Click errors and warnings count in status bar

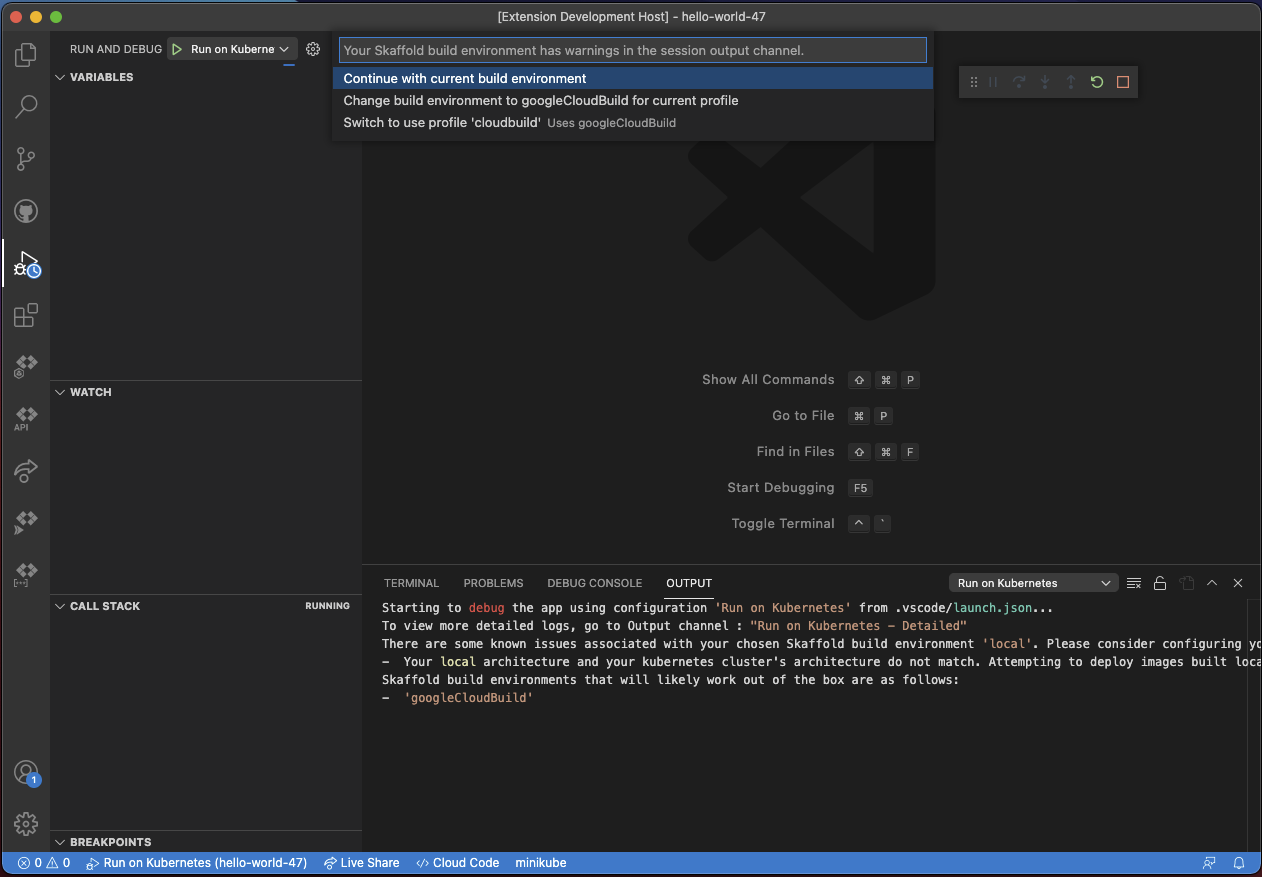(x=44, y=863)
